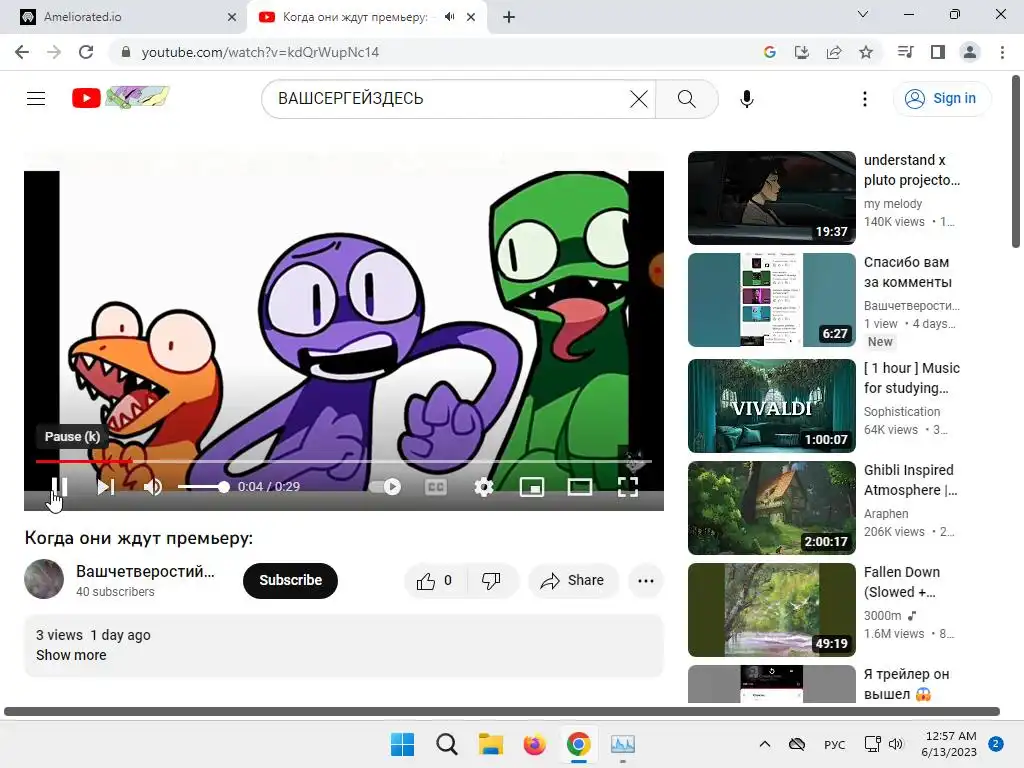This screenshot has width=1024, height=768.
Task: View site information lock icon
Action: 126,52
